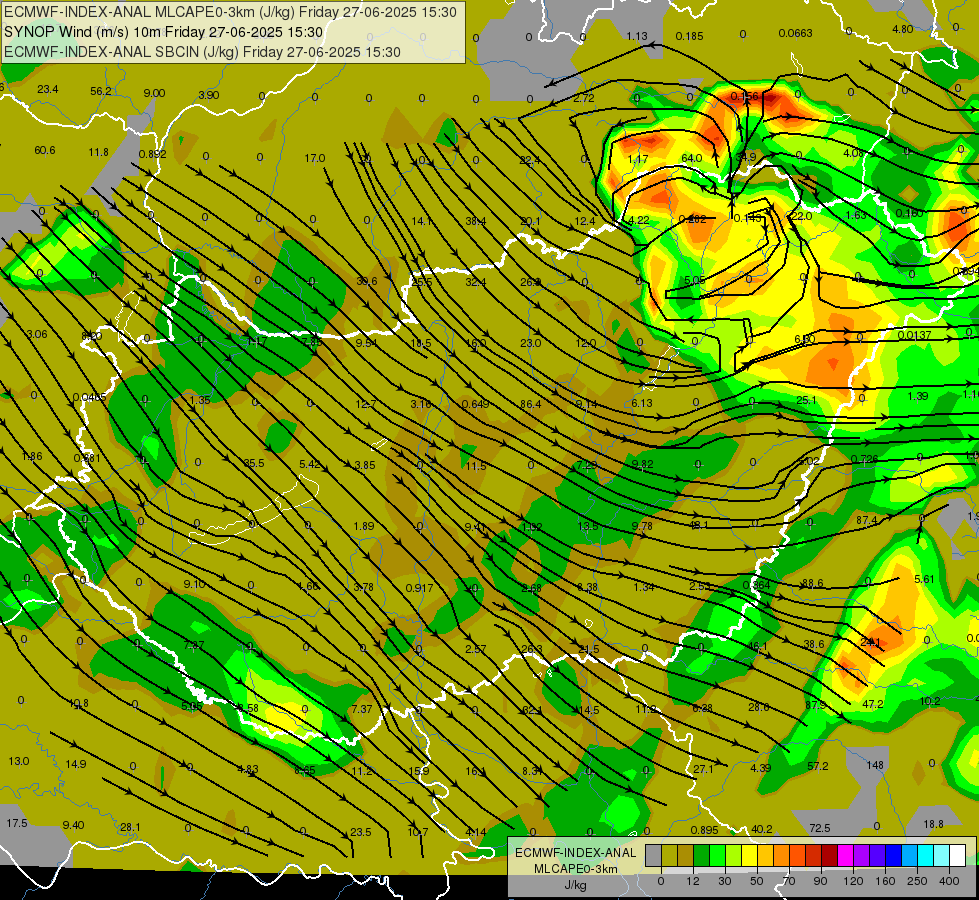
Task: Click the legend scale value '400'
Action: [949, 881]
